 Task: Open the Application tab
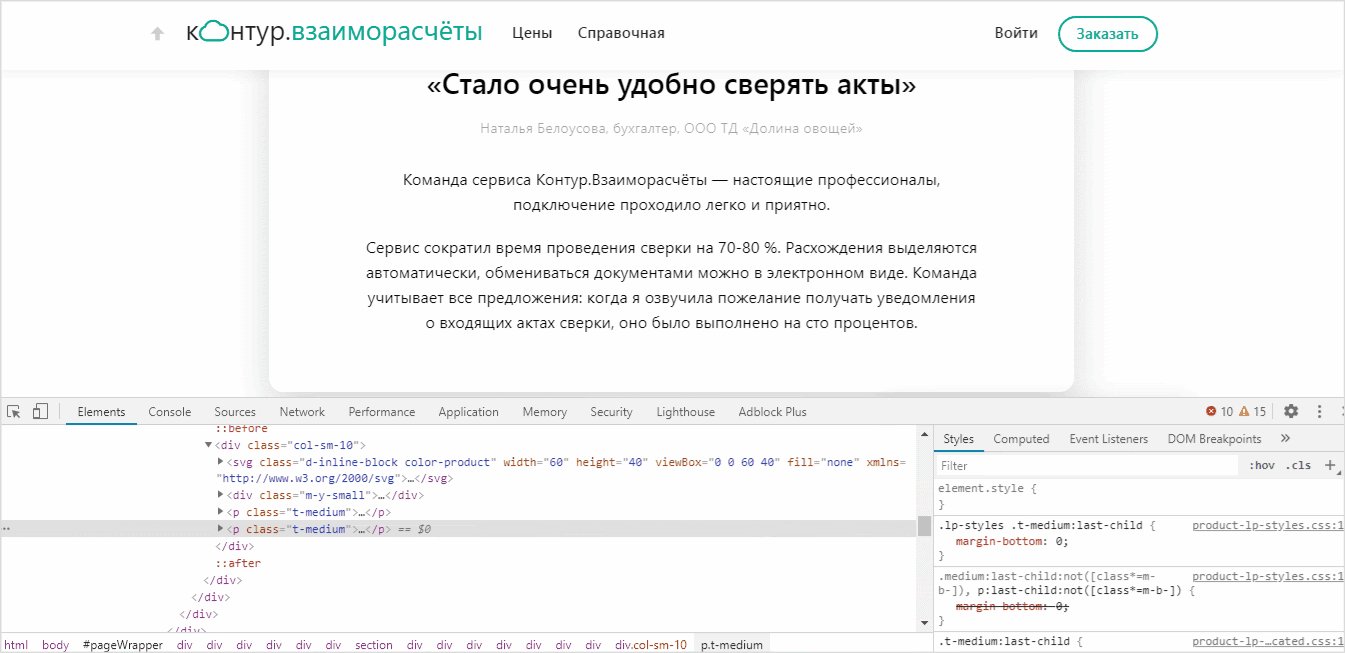tap(468, 411)
